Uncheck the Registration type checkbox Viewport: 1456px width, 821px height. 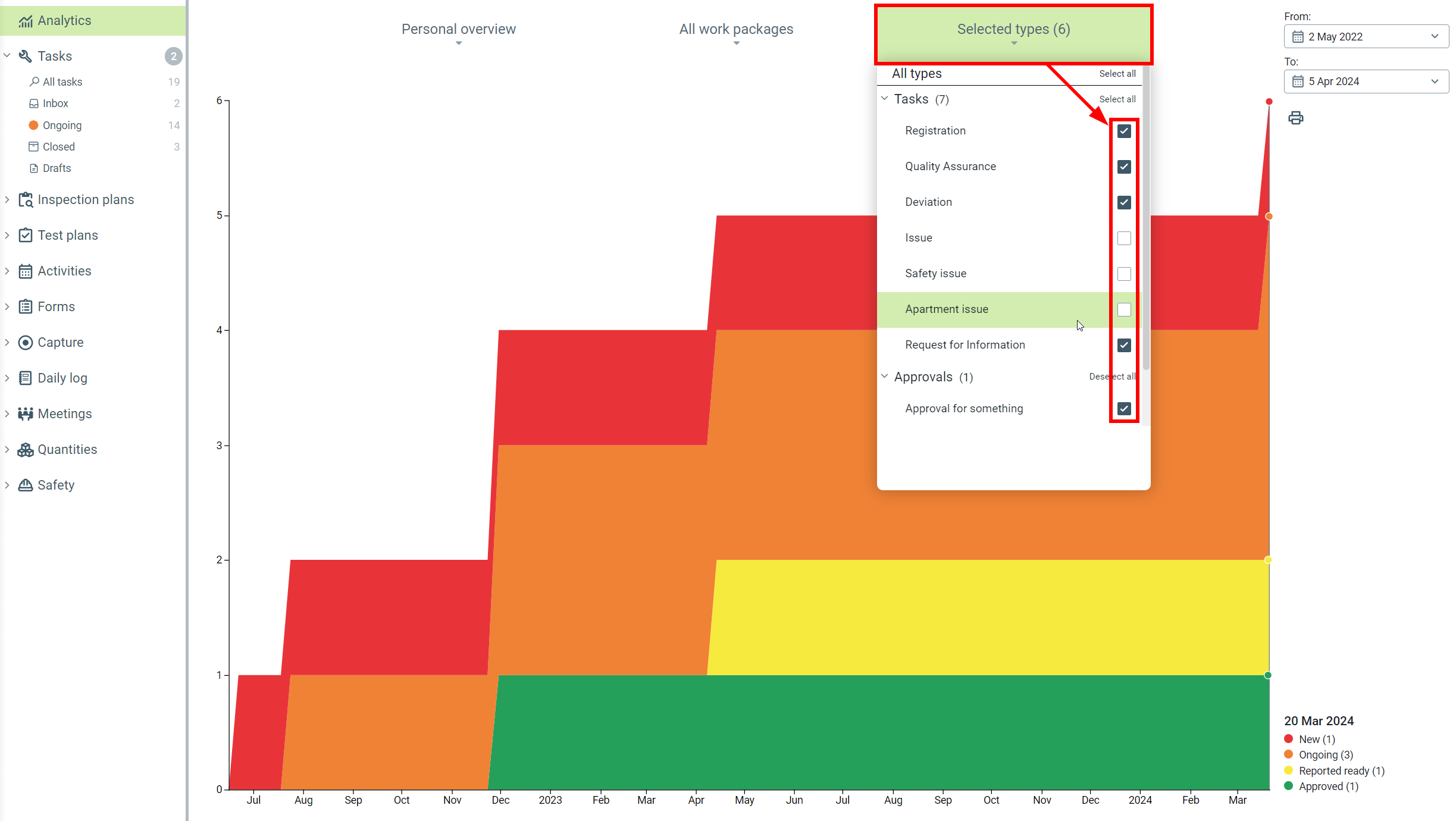(x=1123, y=131)
